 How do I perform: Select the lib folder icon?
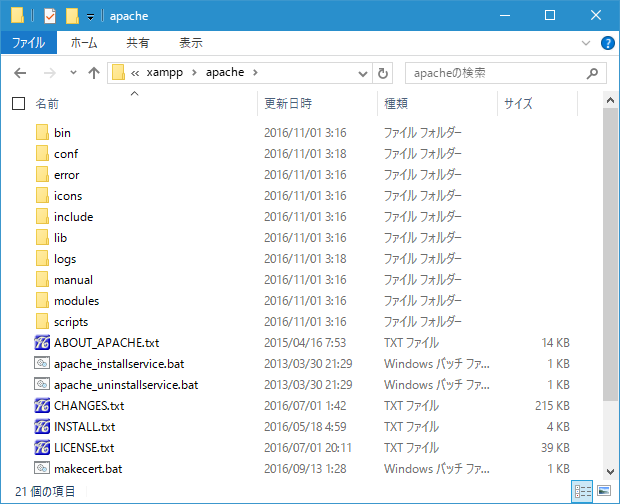click(42, 238)
